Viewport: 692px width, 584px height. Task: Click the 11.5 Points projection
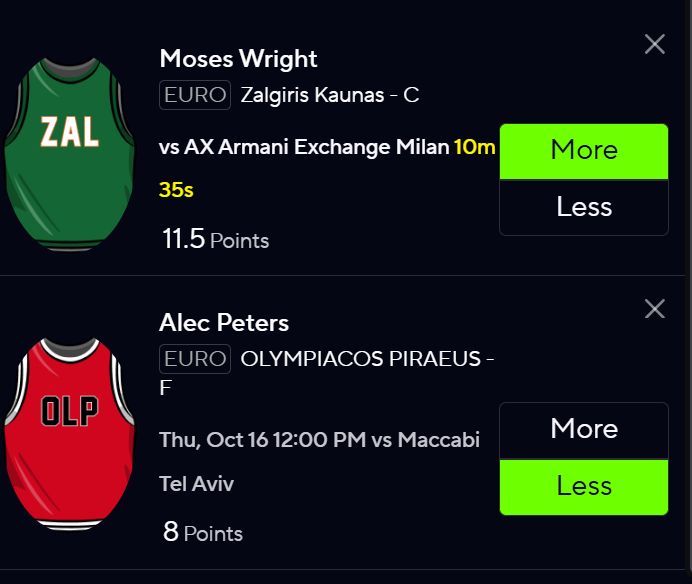point(215,239)
